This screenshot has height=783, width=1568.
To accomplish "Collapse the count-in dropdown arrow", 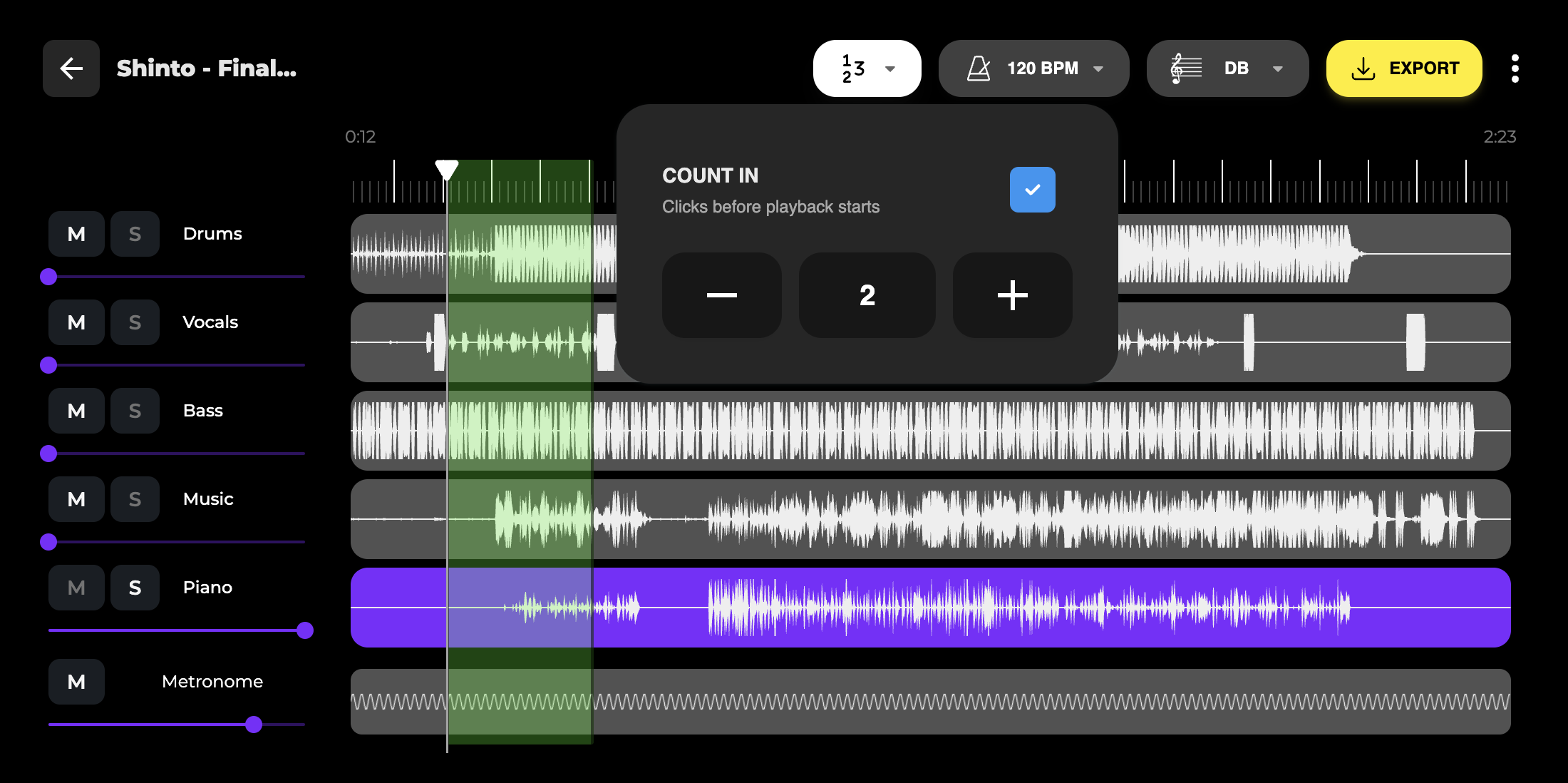I will (x=890, y=69).
